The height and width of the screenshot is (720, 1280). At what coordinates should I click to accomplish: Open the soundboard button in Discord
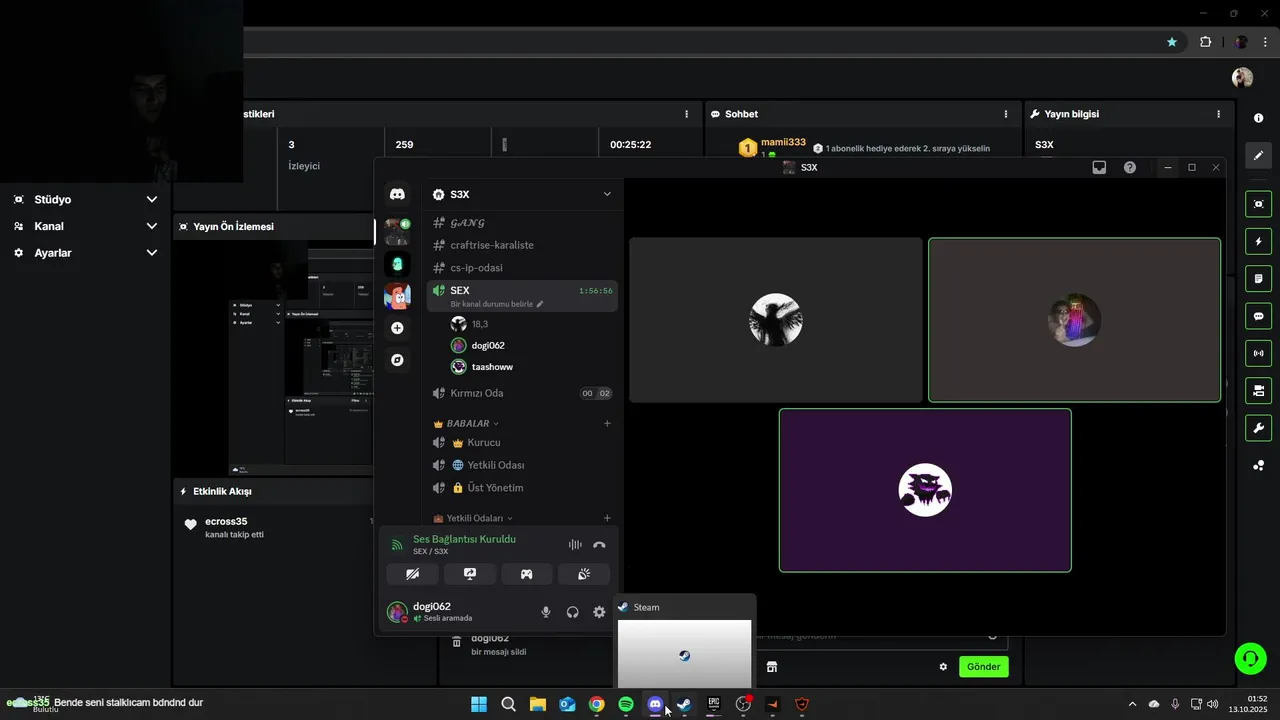(584, 574)
